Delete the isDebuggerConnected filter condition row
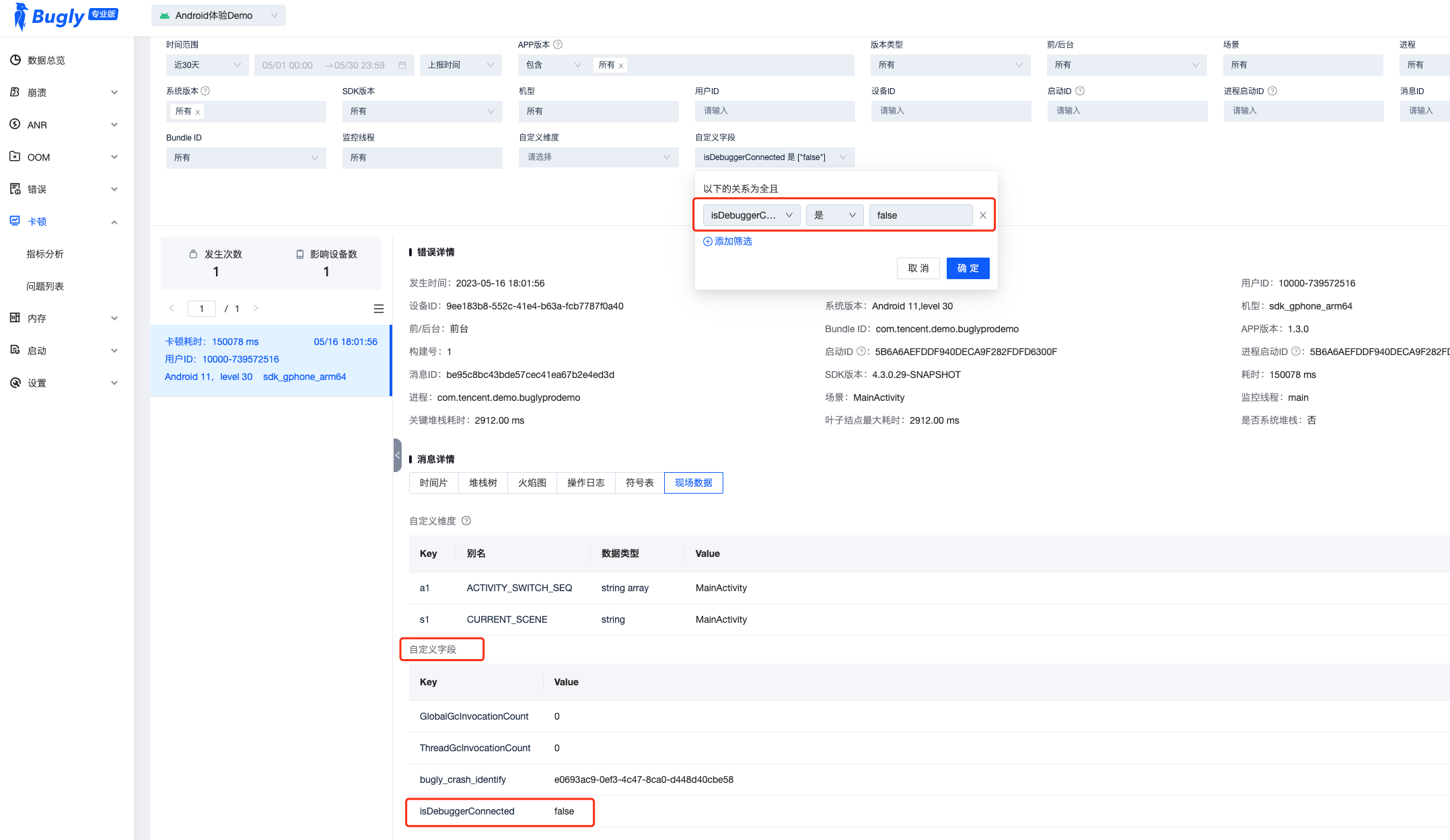This screenshot has width=1450, height=840. tap(982, 215)
